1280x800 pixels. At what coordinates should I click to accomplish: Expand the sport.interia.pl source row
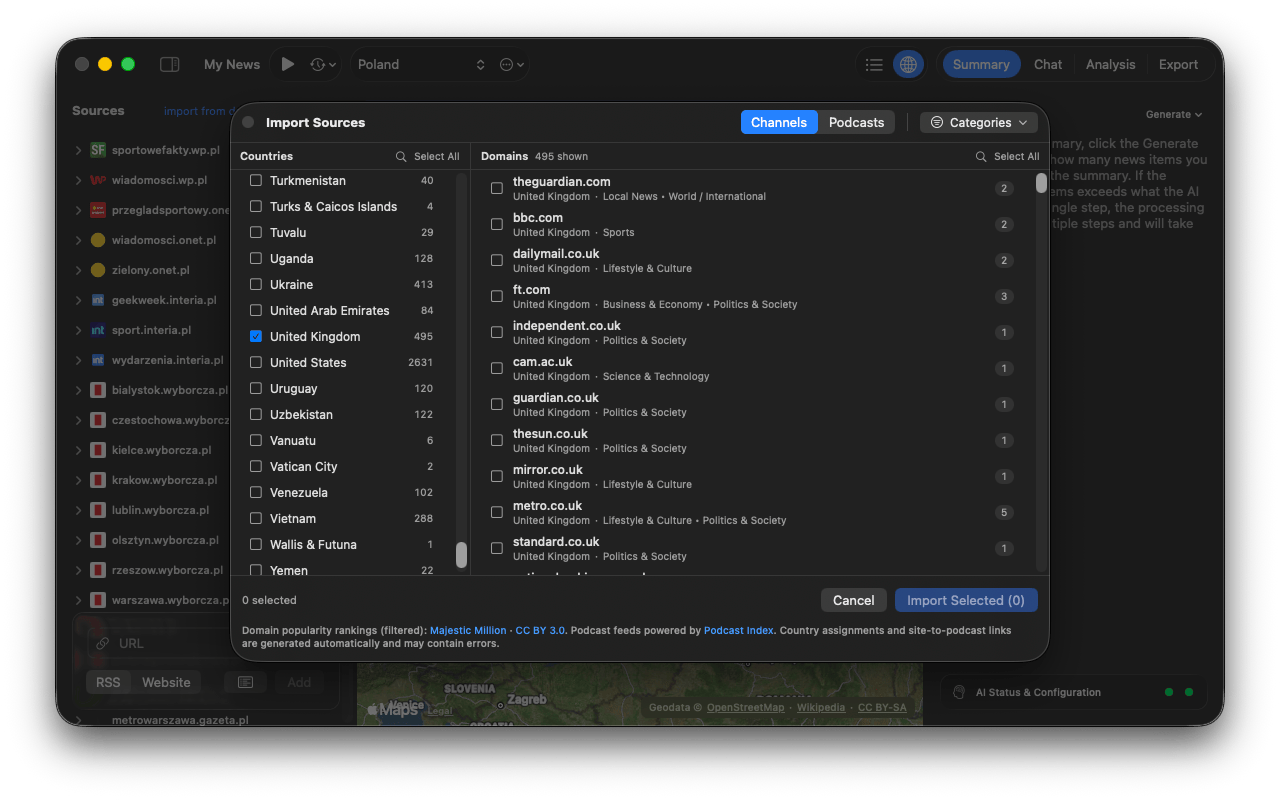pyautogui.click(x=78, y=331)
